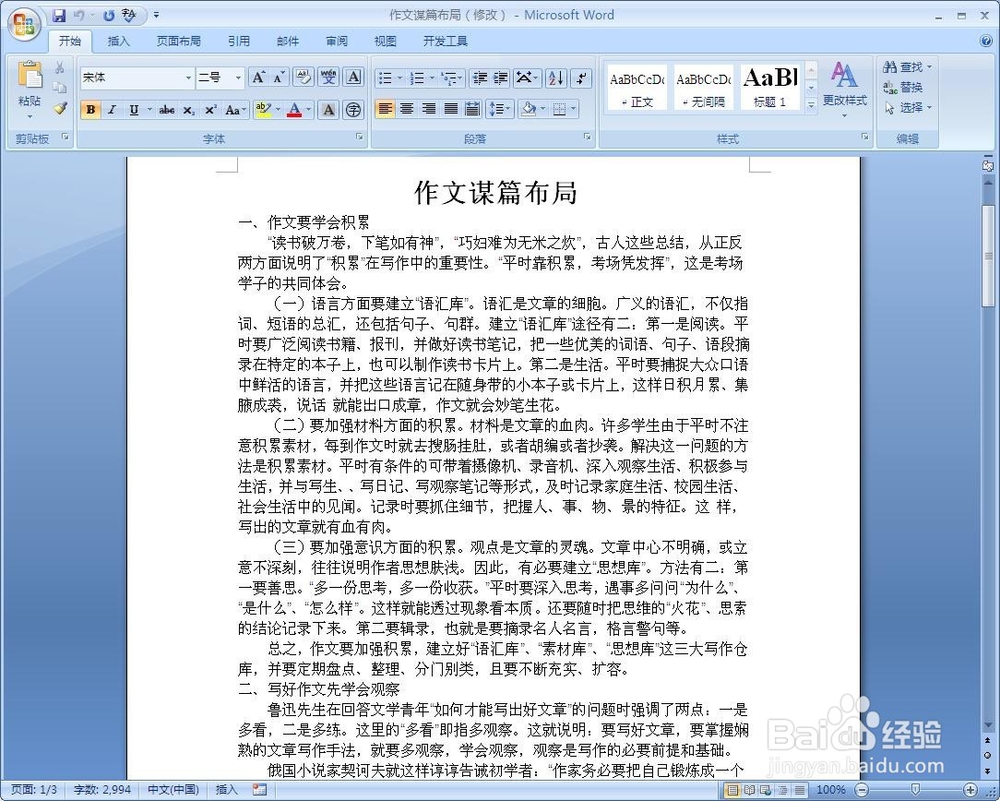Open the 页面布局 (Page Layout) tab
This screenshot has height=801, width=1000.
tap(179, 41)
